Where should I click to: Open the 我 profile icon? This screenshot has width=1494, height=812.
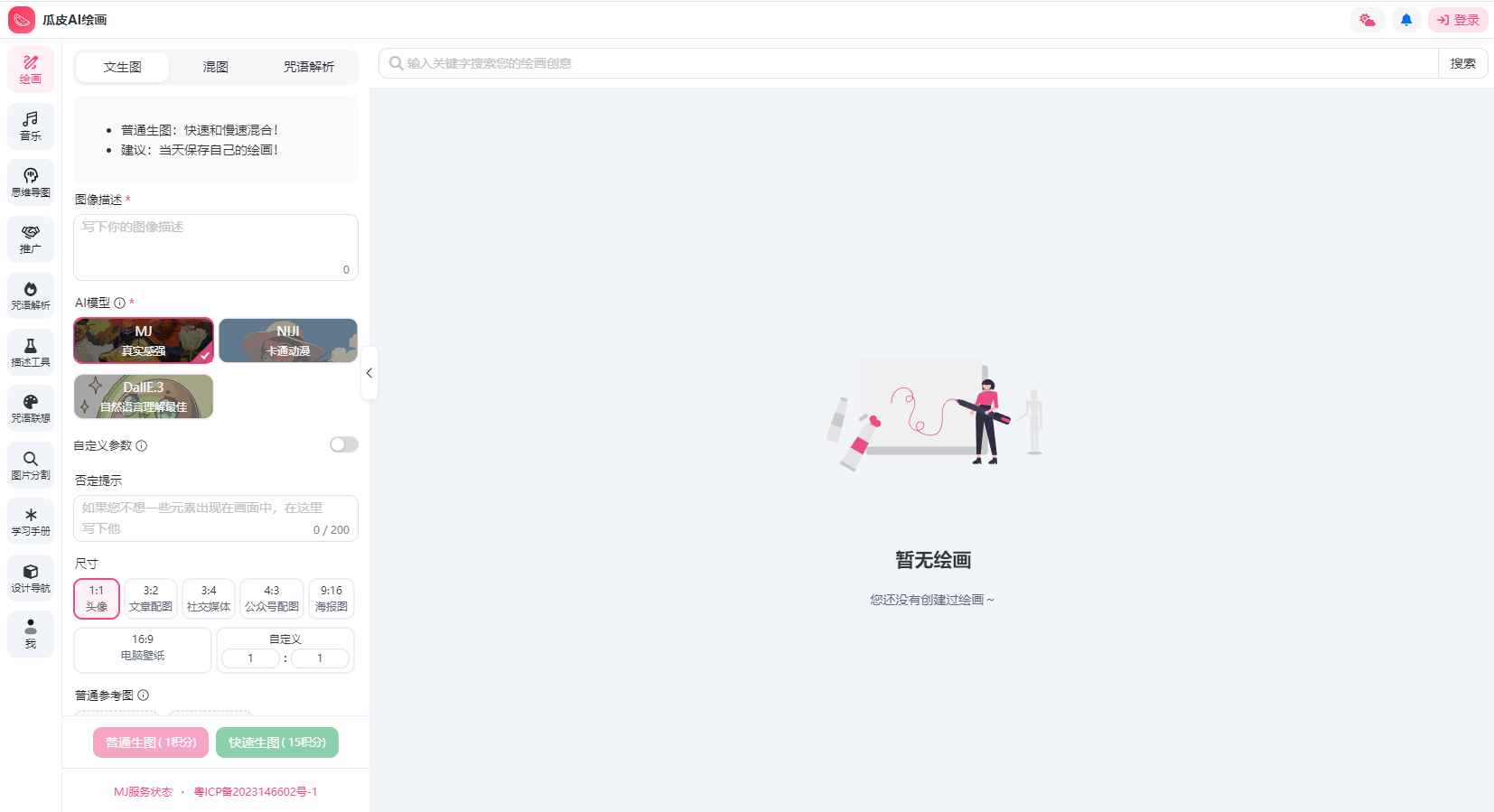31,634
